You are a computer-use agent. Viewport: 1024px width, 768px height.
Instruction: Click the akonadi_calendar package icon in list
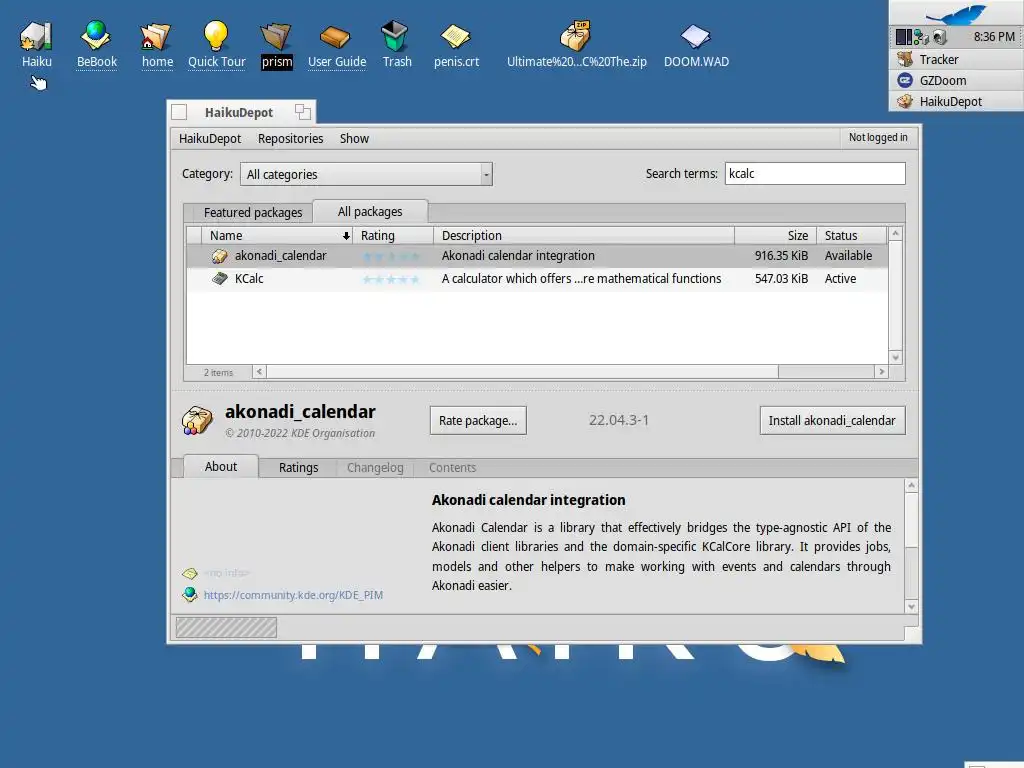point(219,256)
